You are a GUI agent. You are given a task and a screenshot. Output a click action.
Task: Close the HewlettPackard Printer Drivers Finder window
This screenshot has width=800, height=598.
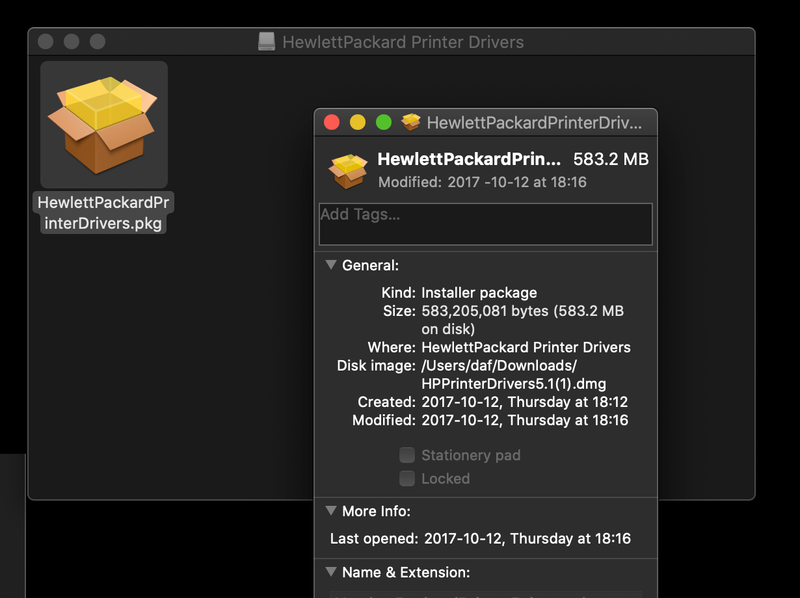tap(45, 42)
